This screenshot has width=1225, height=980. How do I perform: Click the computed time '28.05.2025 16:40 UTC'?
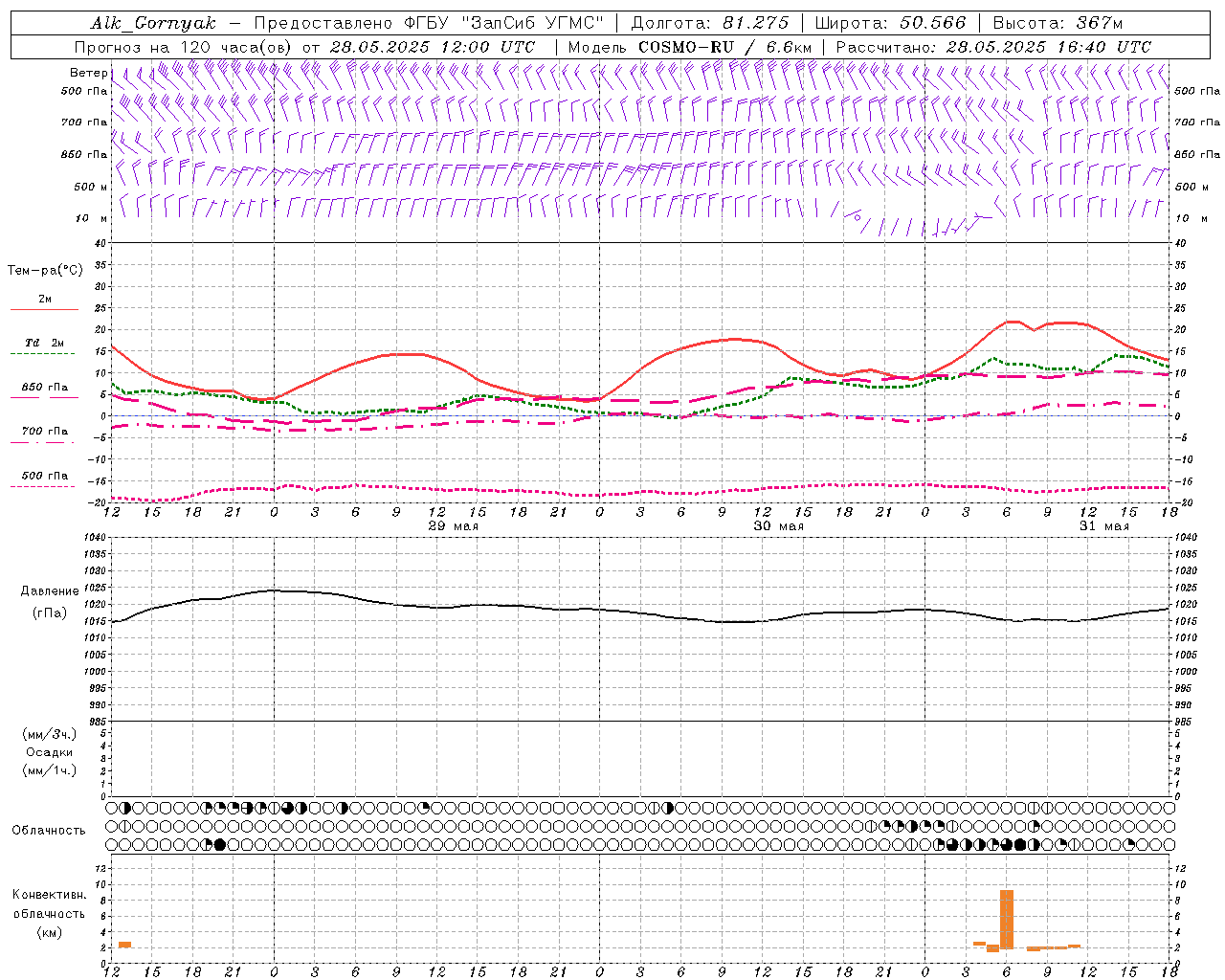coord(1048,47)
